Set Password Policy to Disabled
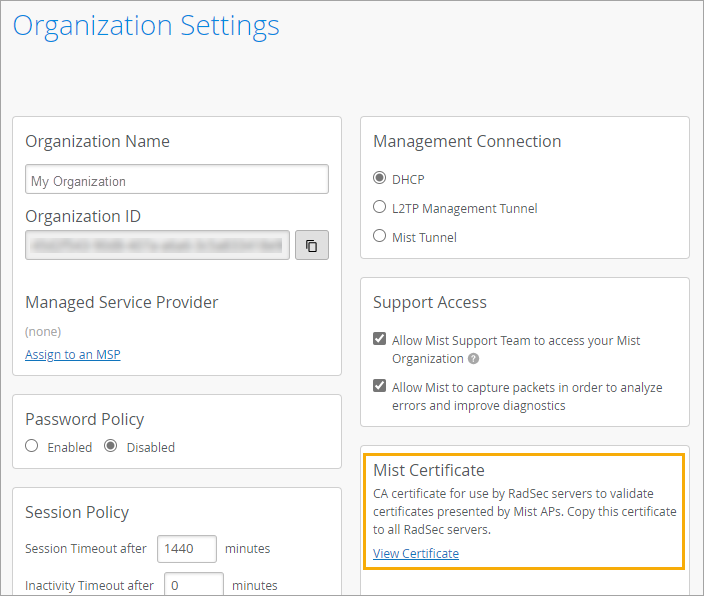The width and height of the screenshot is (704, 596). coord(111,447)
